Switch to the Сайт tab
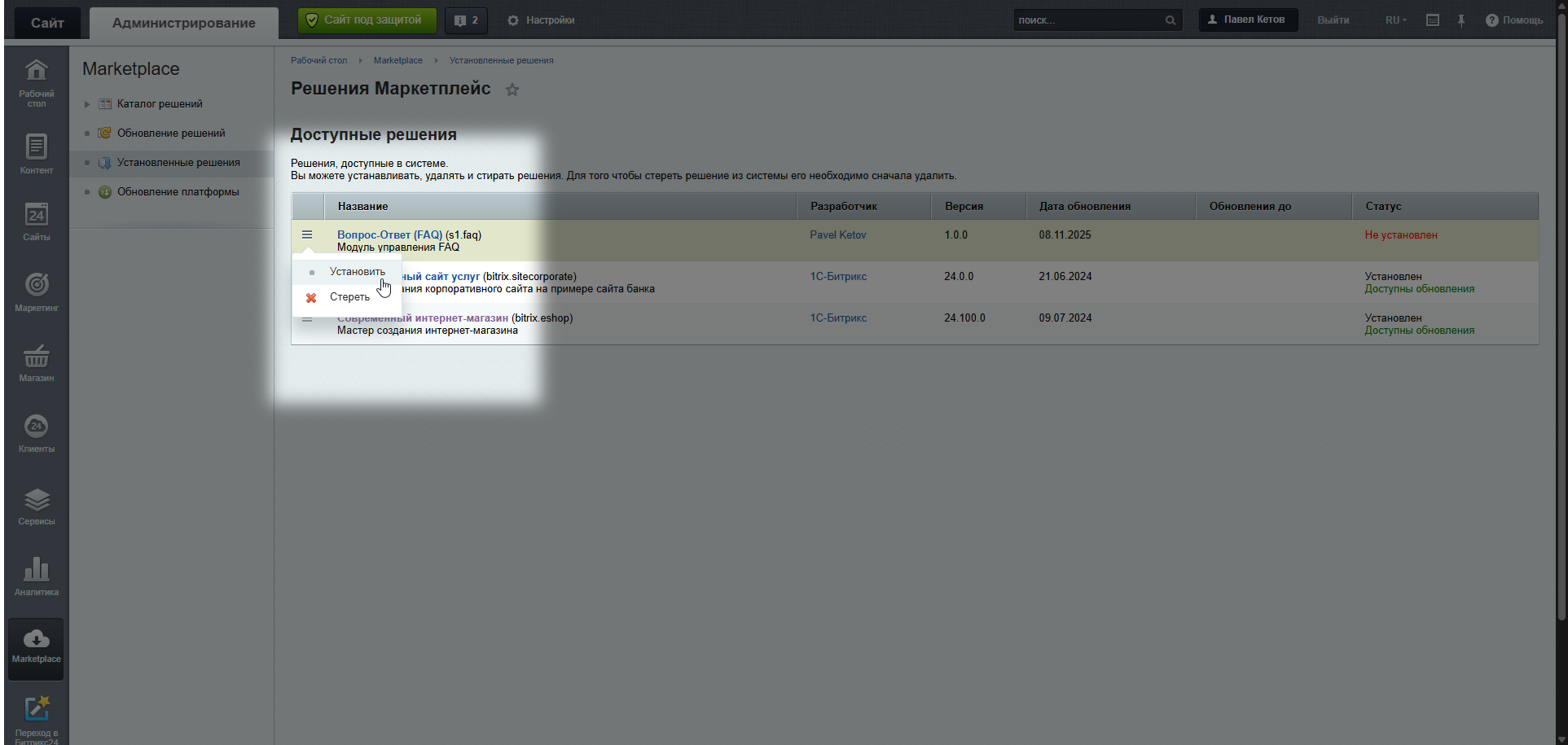Screen dimensions: 1568x745 [x=47, y=23]
